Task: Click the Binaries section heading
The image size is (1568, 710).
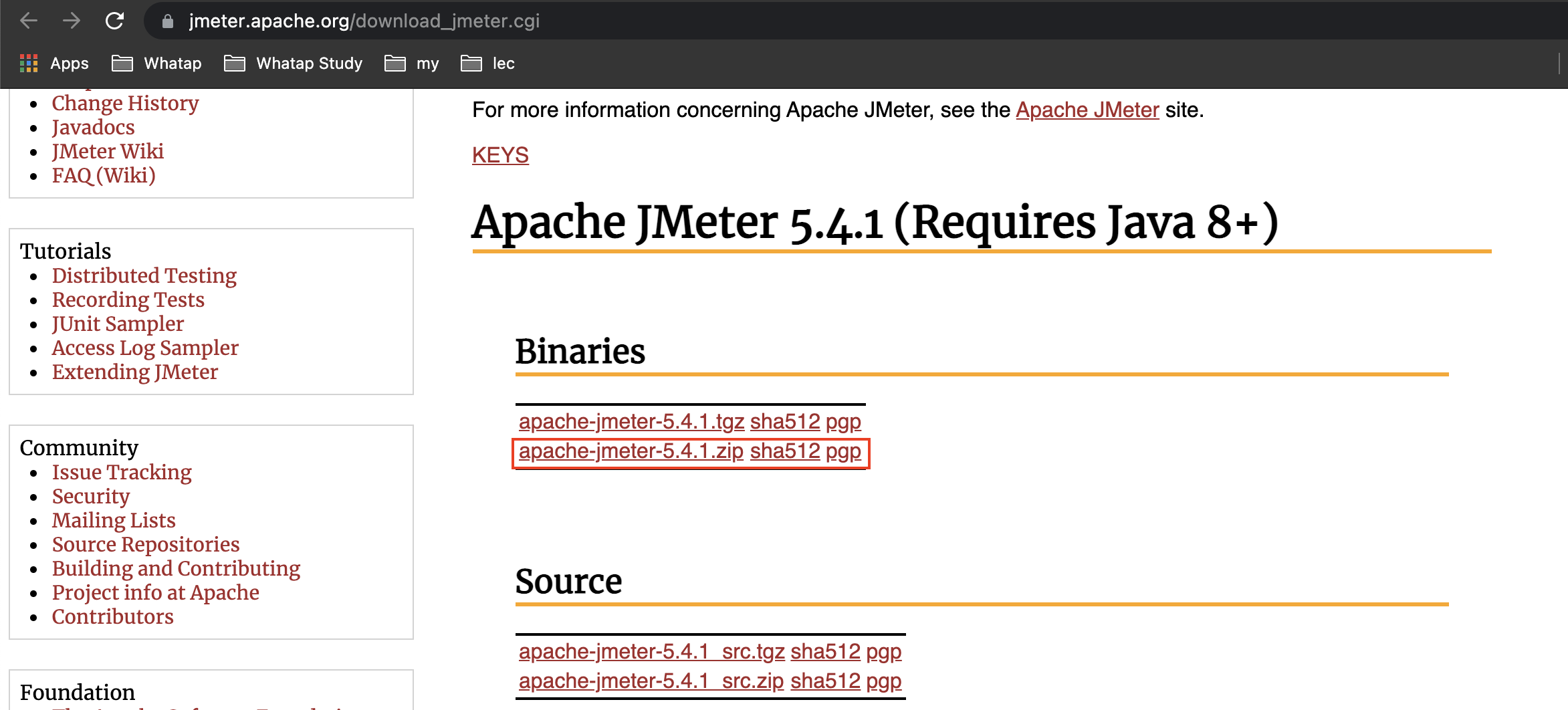Action: click(580, 352)
